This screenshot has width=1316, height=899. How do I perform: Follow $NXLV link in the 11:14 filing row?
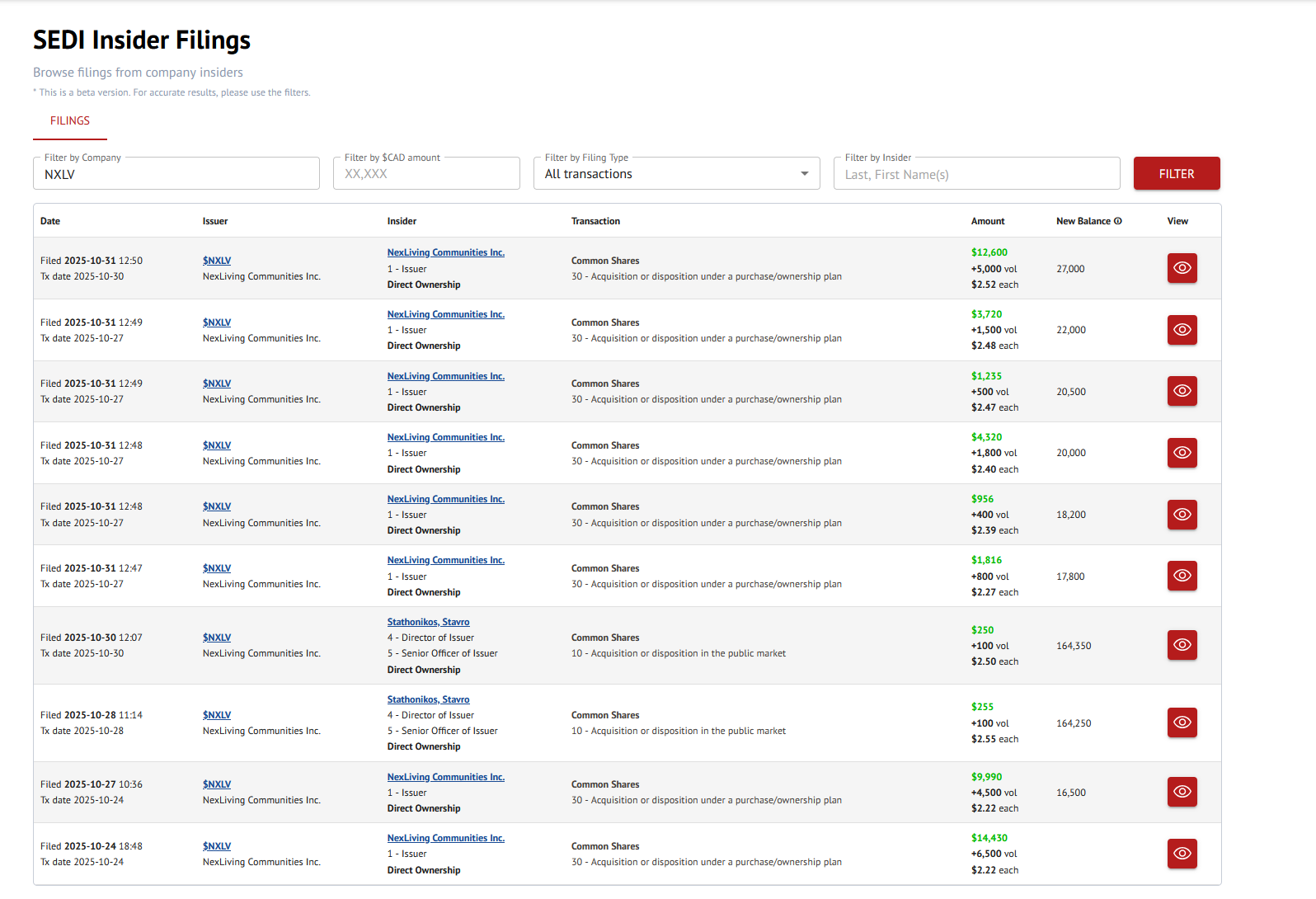tap(217, 715)
